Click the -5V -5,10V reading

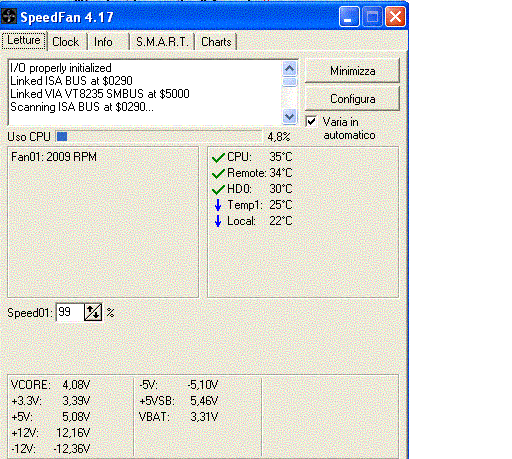coord(179,385)
